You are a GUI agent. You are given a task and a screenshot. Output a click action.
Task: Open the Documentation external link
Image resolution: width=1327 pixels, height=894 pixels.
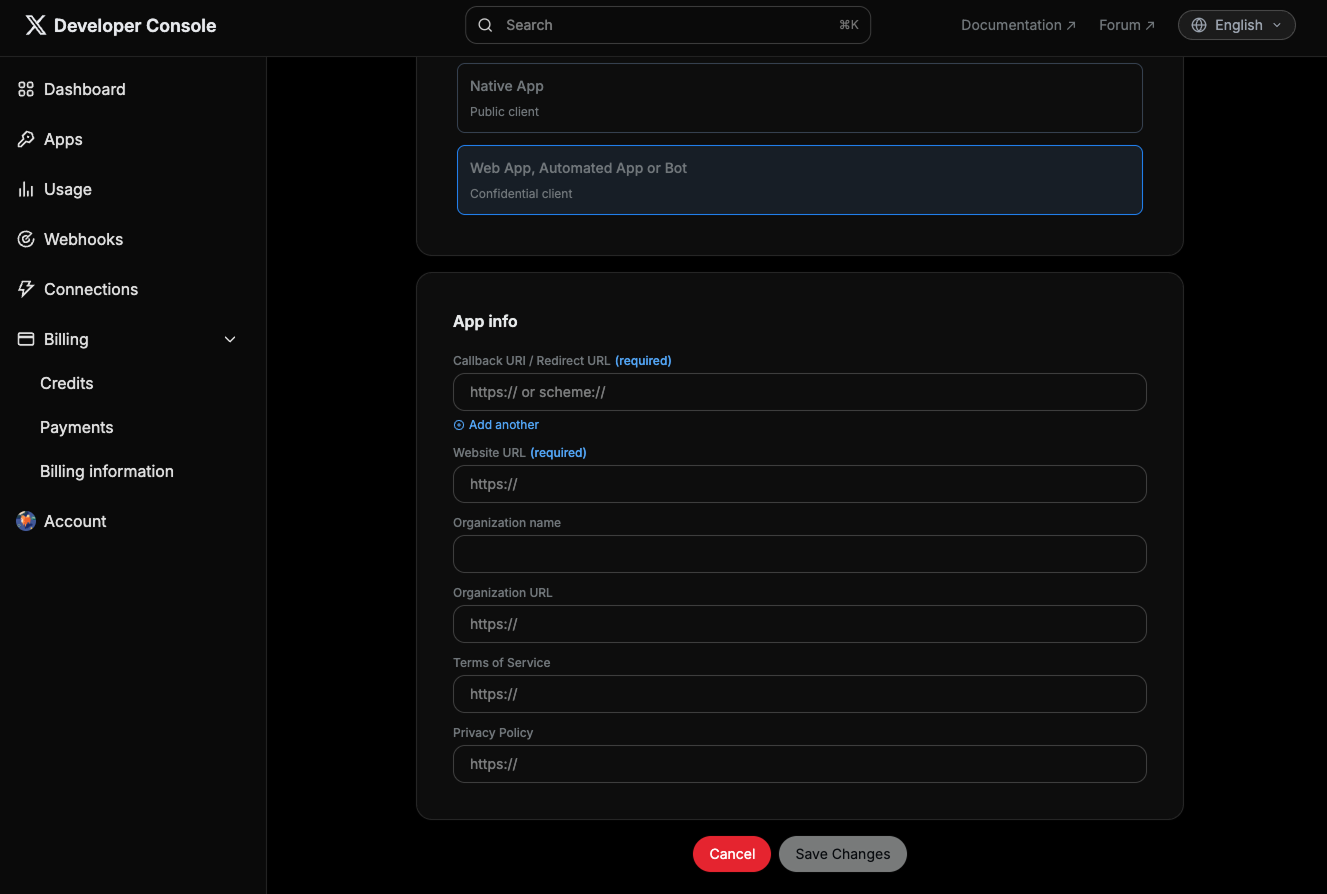click(1018, 25)
